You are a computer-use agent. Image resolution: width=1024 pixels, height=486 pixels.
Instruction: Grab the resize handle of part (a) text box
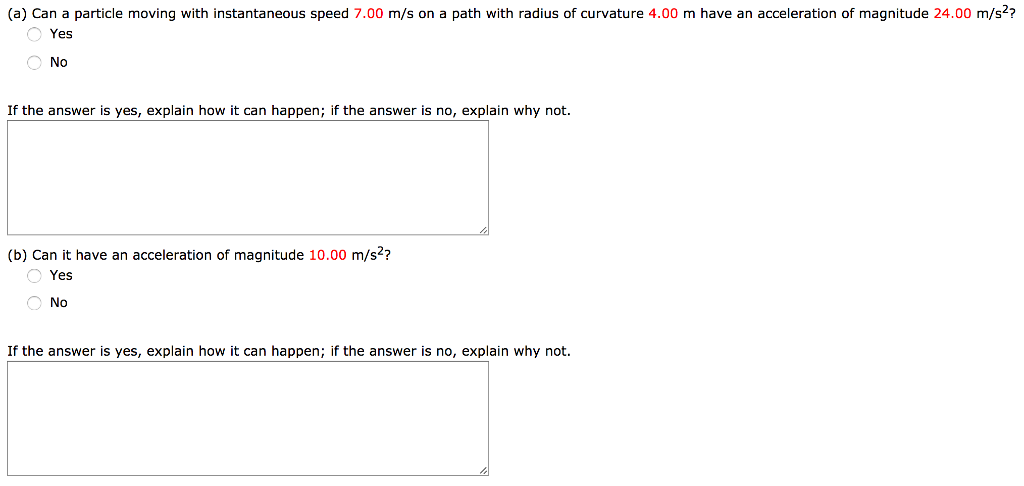(483, 230)
